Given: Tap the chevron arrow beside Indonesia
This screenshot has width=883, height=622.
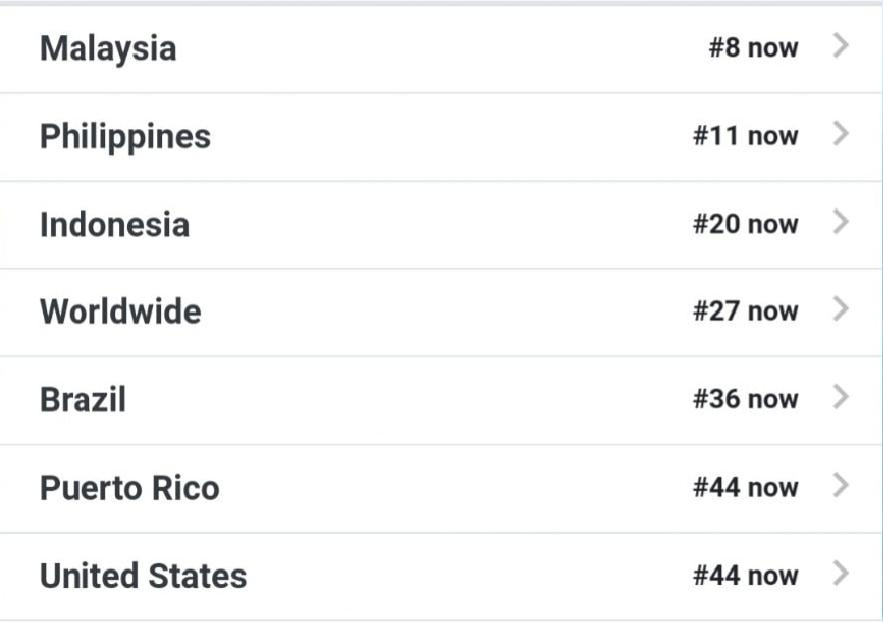Looking at the screenshot, I should point(841,222).
